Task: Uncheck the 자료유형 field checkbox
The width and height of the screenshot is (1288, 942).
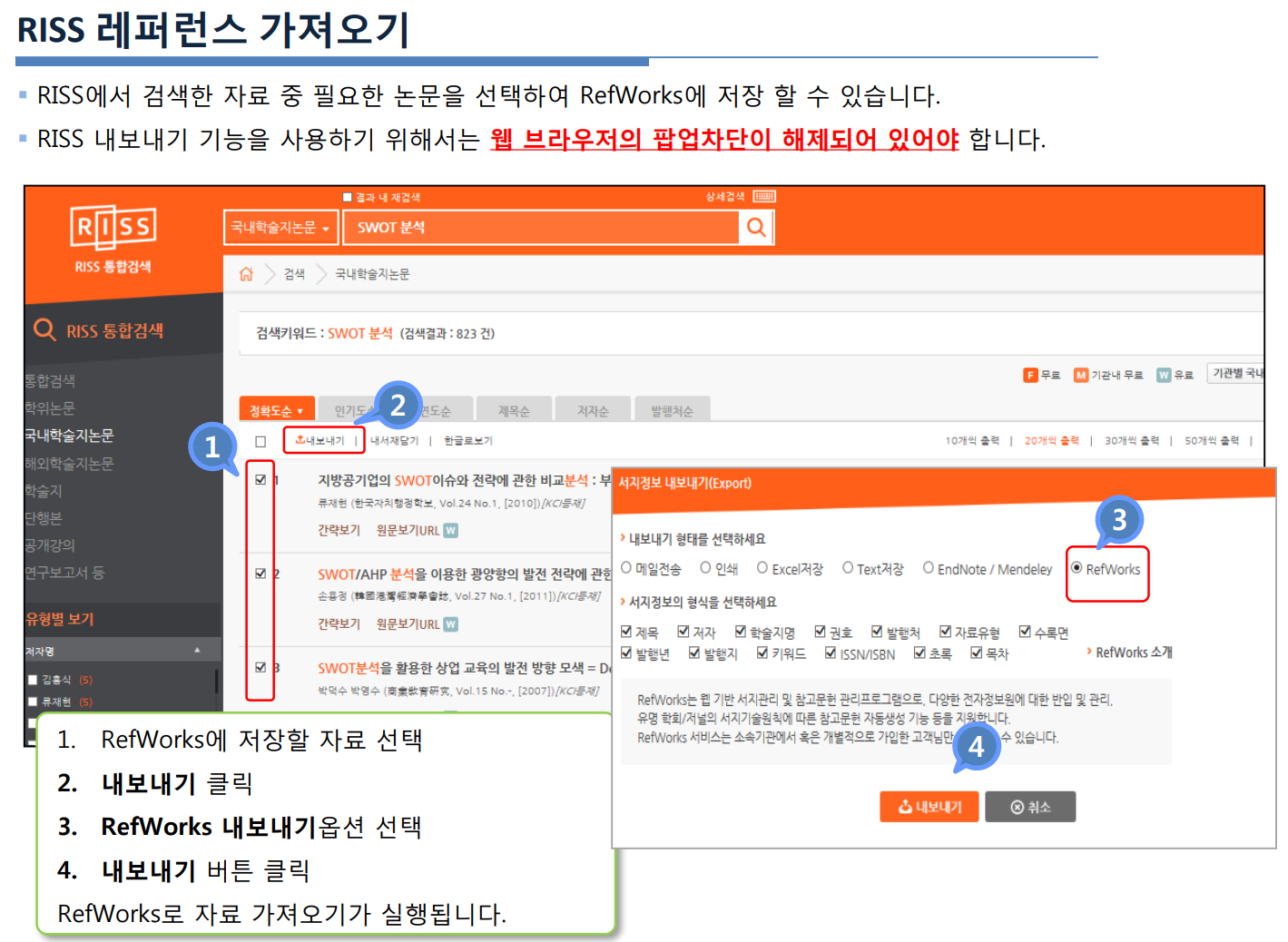Action: pyautogui.click(x=946, y=632)
